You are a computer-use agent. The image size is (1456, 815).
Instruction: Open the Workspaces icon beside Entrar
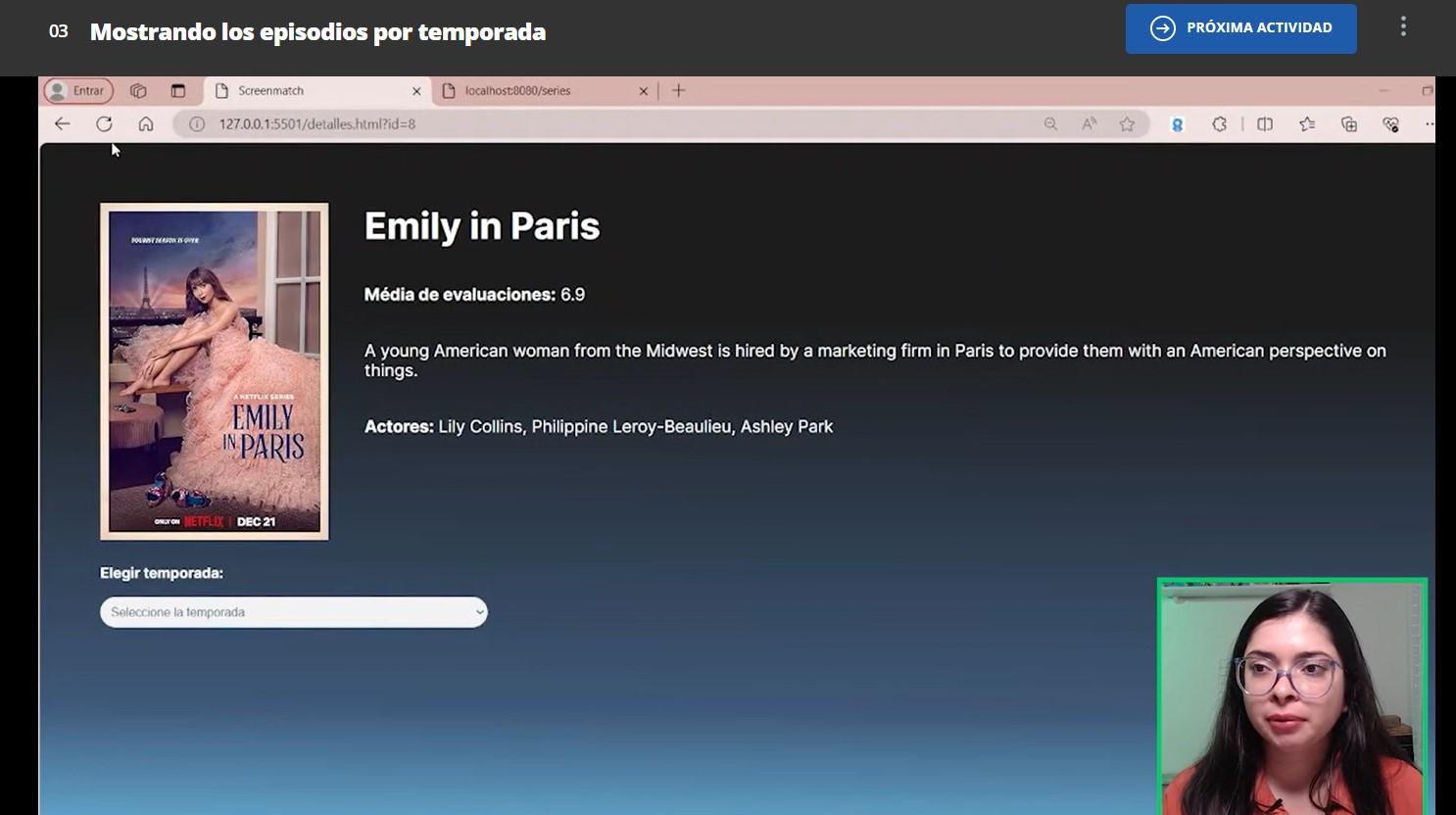pyautogui.click(x=138, y=91)
